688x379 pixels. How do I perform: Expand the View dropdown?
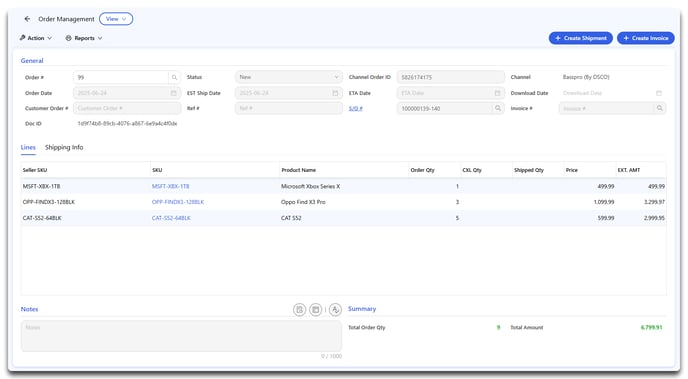click(116, 19)
